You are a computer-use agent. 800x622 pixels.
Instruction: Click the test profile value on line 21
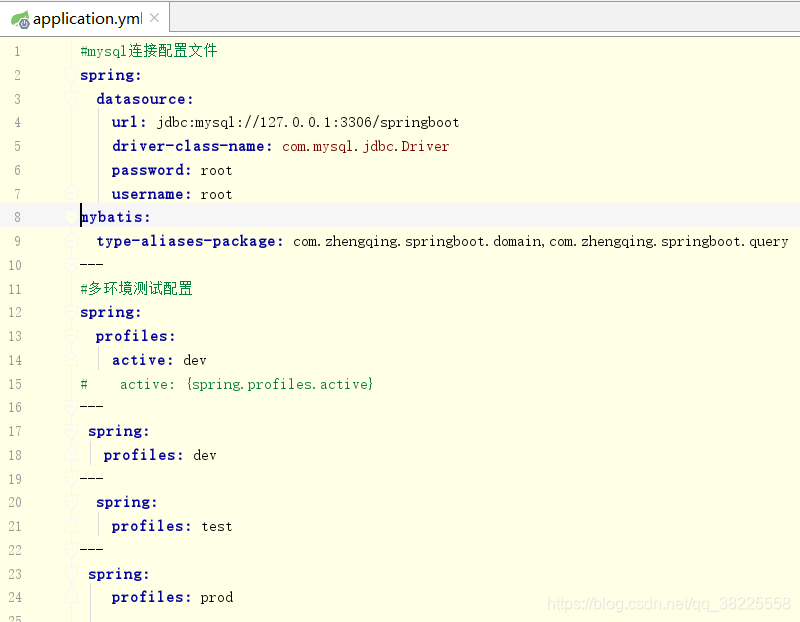tap(216, 526)
